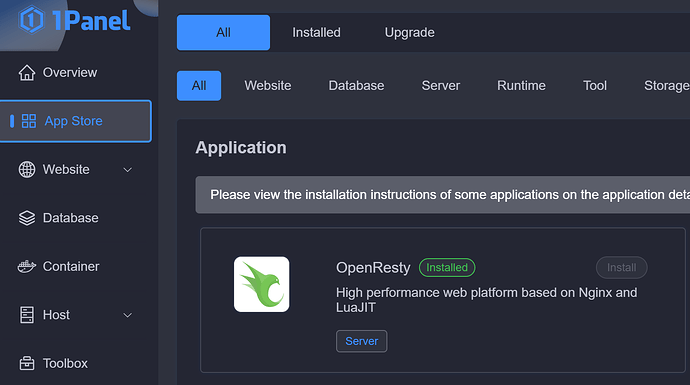The image size is (690, 385).
Task: Click the Overview home icon
Action: coord(27,73)
